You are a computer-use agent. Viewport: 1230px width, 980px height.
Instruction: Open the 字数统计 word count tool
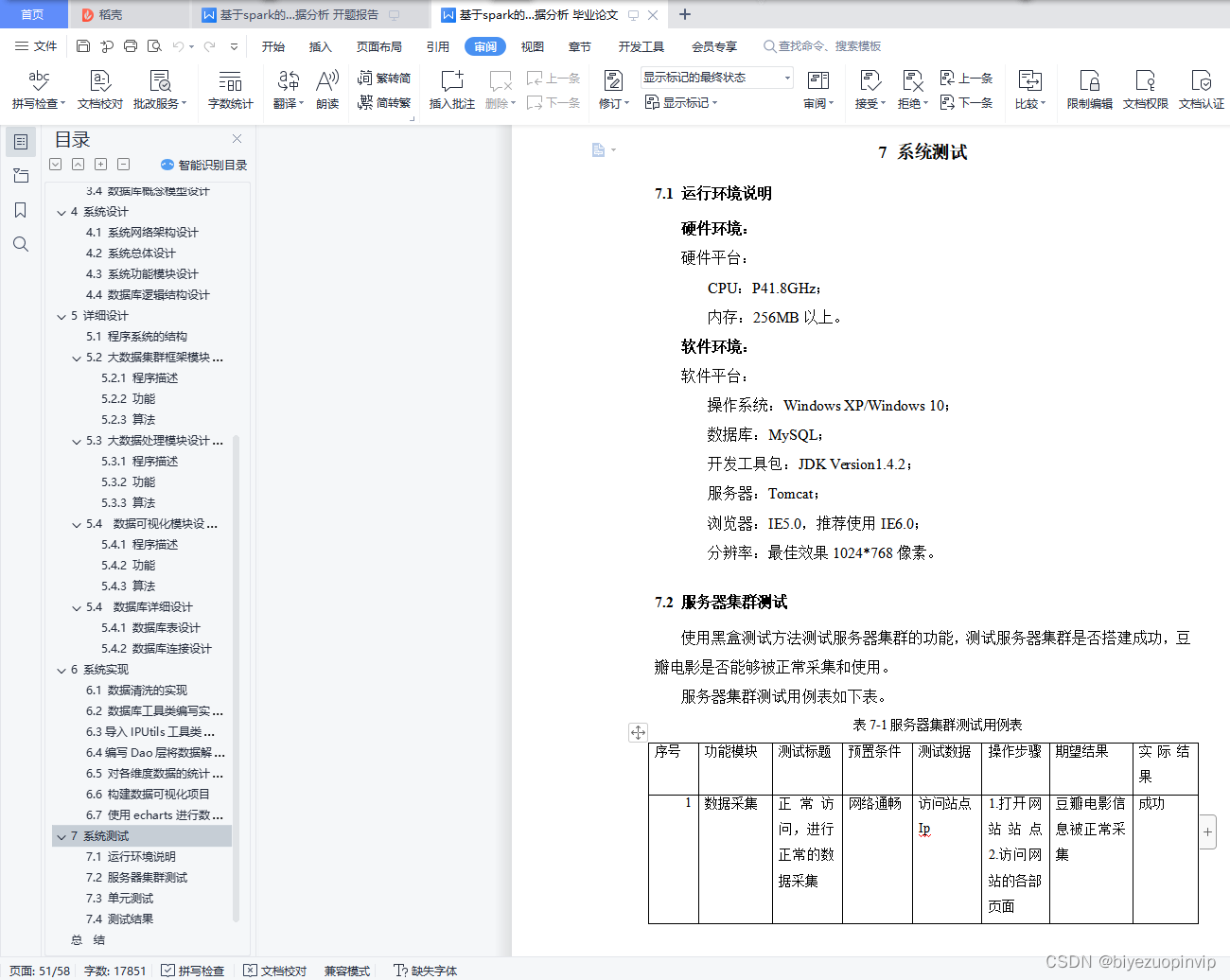230,90
